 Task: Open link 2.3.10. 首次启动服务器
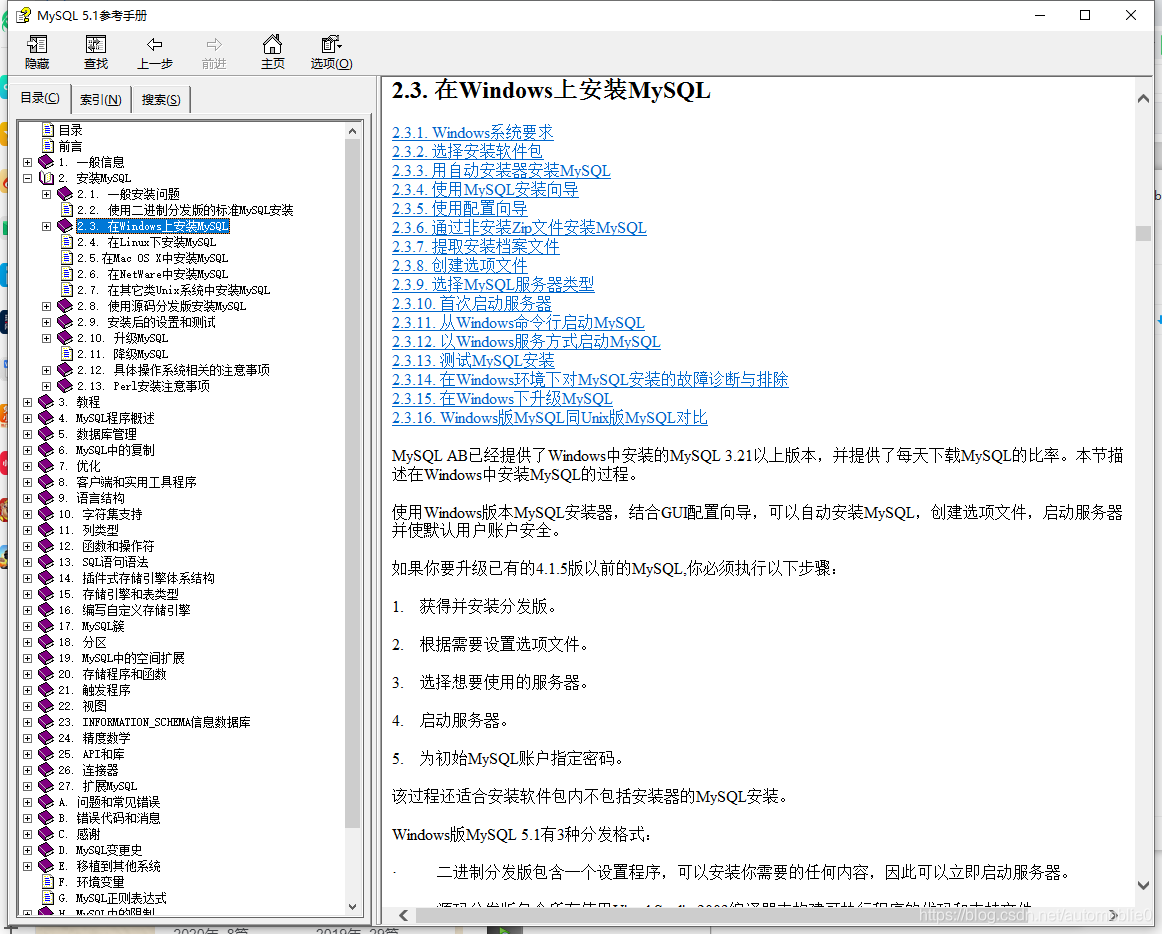click(472, 304)
